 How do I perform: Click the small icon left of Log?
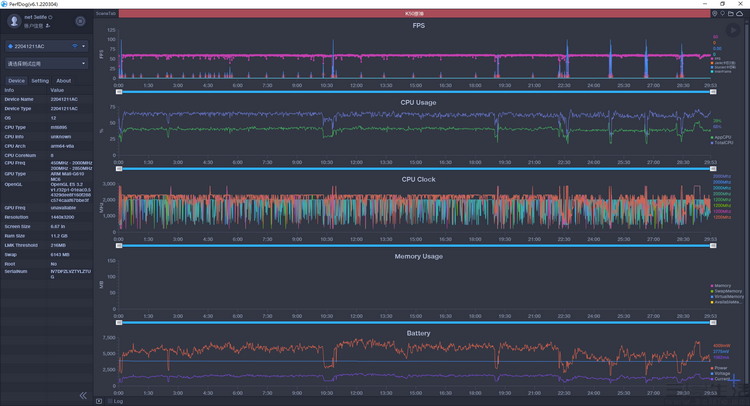pyautogui.click(x=99, y=401)
